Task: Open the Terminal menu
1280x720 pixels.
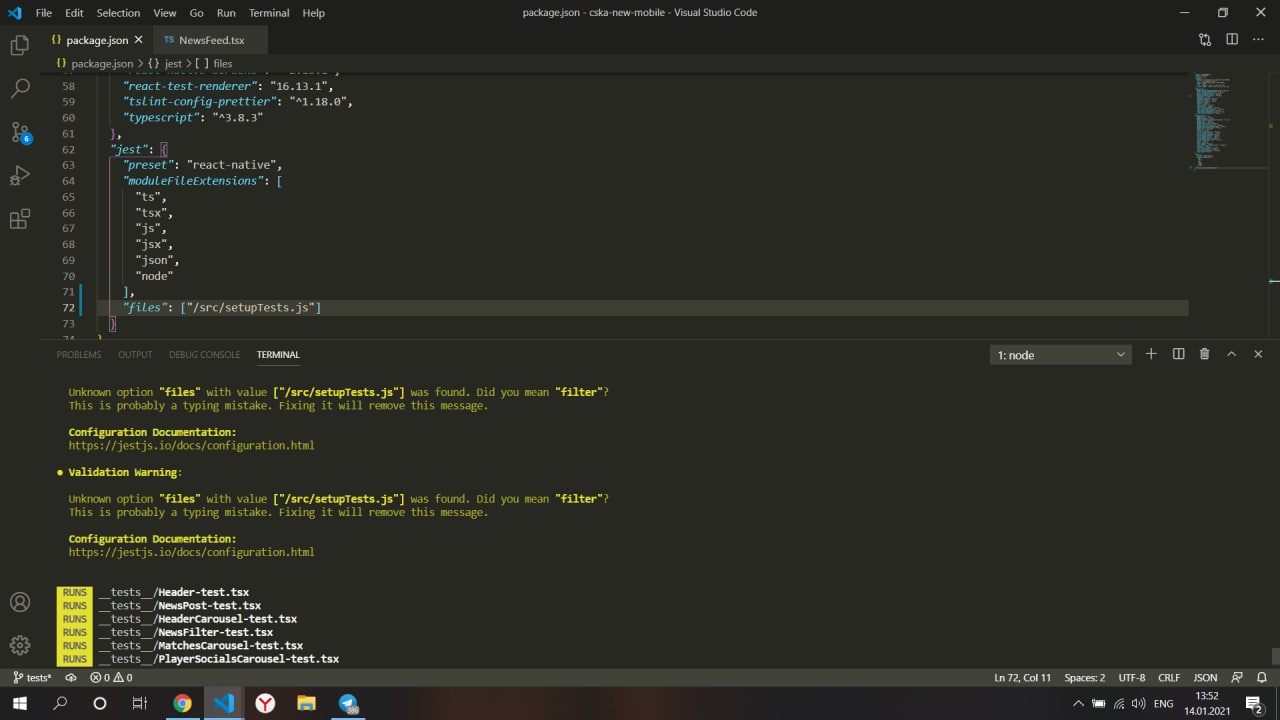Action: [269, 13]
